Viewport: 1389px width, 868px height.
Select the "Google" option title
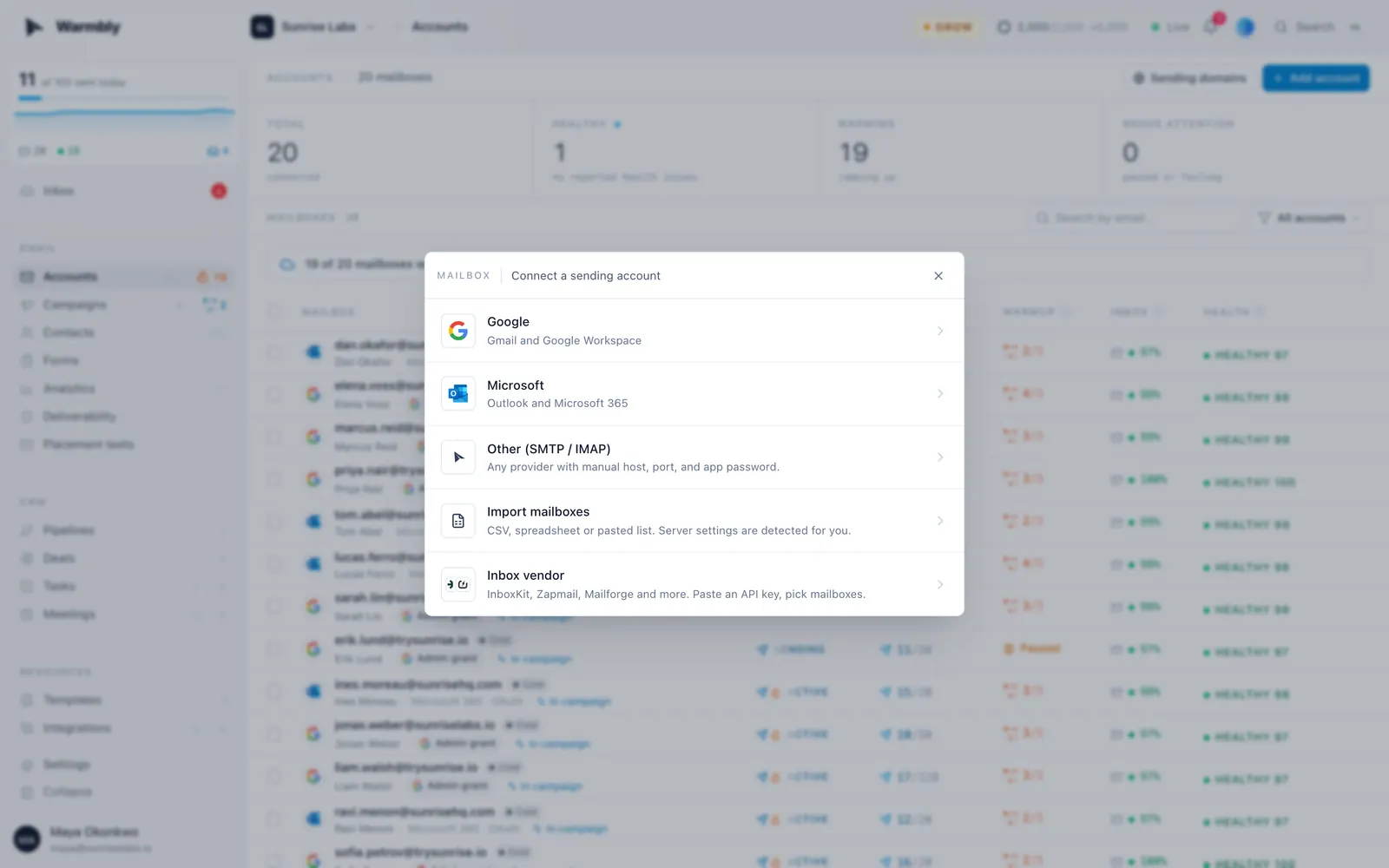[508, 322]
